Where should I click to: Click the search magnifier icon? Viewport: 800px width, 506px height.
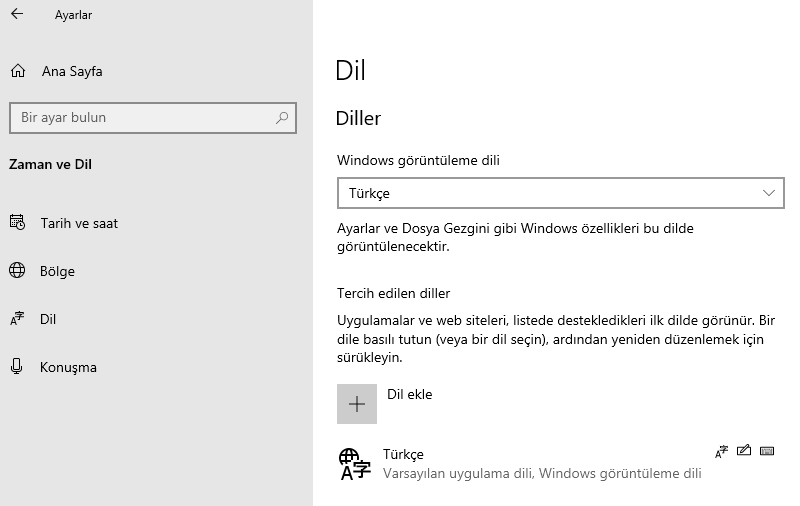[x=282, y=118]
